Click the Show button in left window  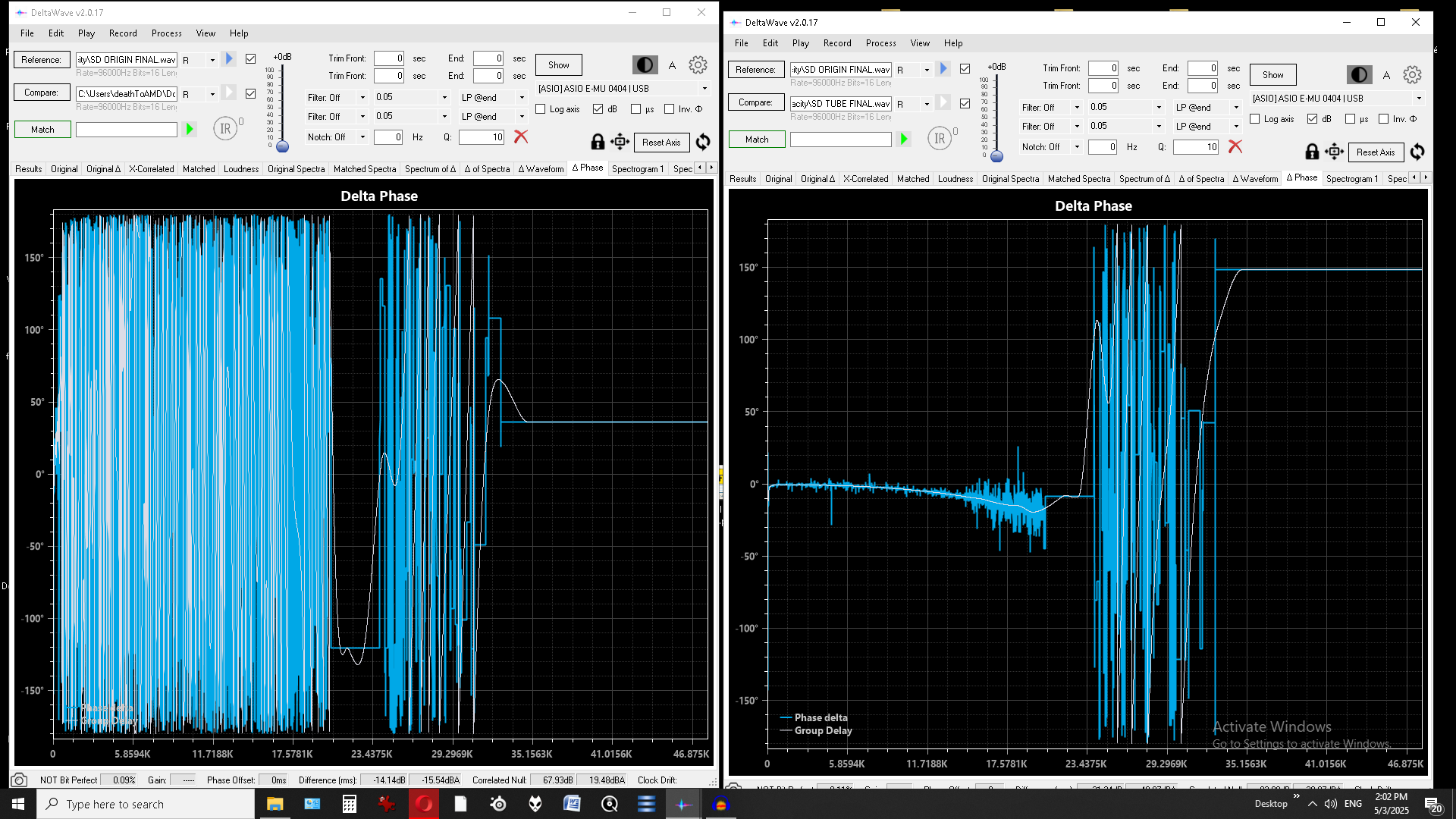pos(559,65)
